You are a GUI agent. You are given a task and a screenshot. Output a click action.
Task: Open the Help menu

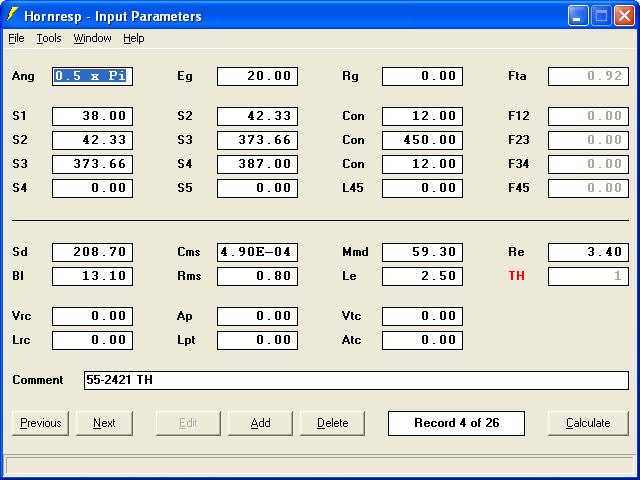[x=133, y=38]
